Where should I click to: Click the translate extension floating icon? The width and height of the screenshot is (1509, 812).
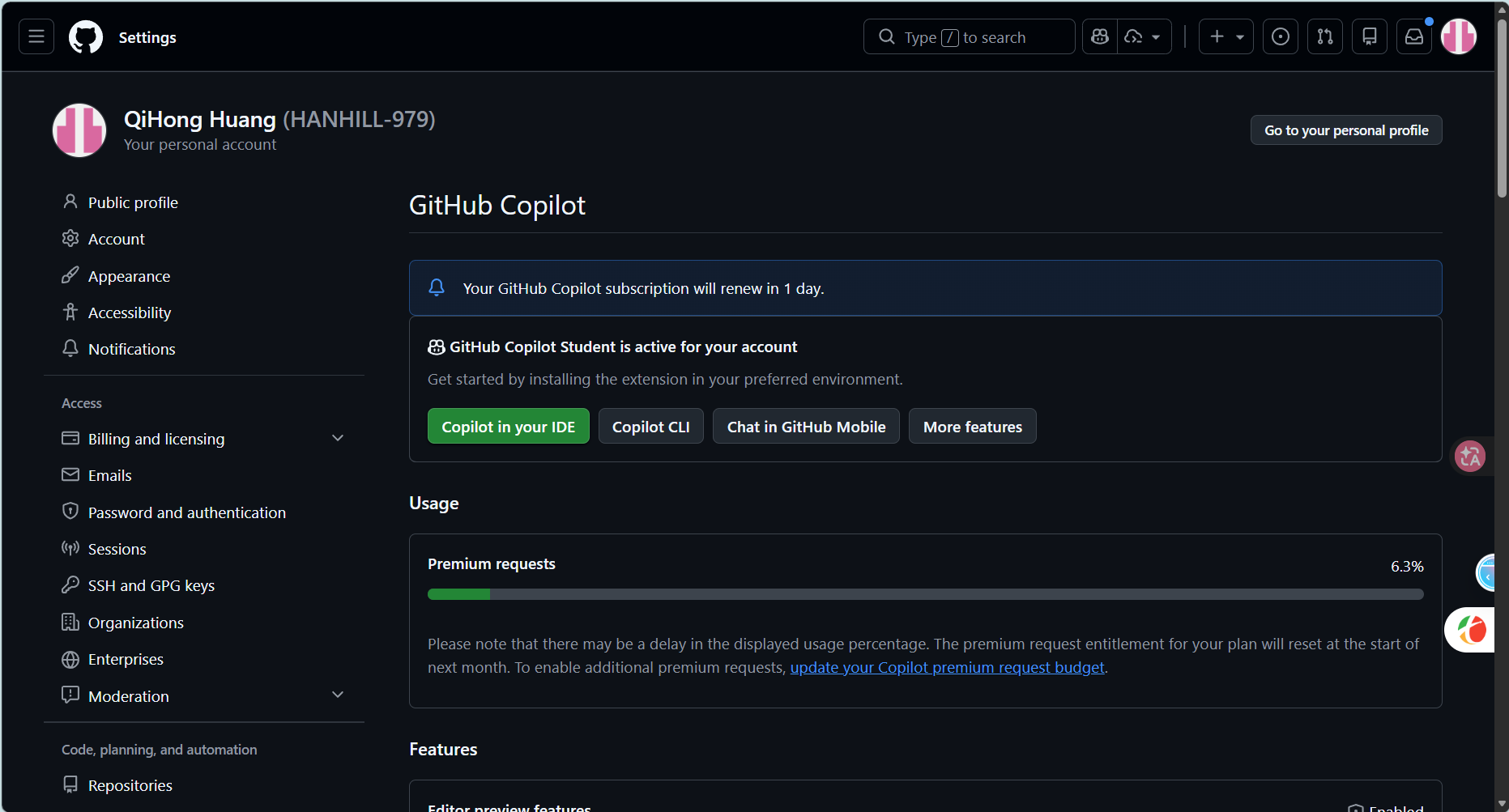tap(1470, 457)
